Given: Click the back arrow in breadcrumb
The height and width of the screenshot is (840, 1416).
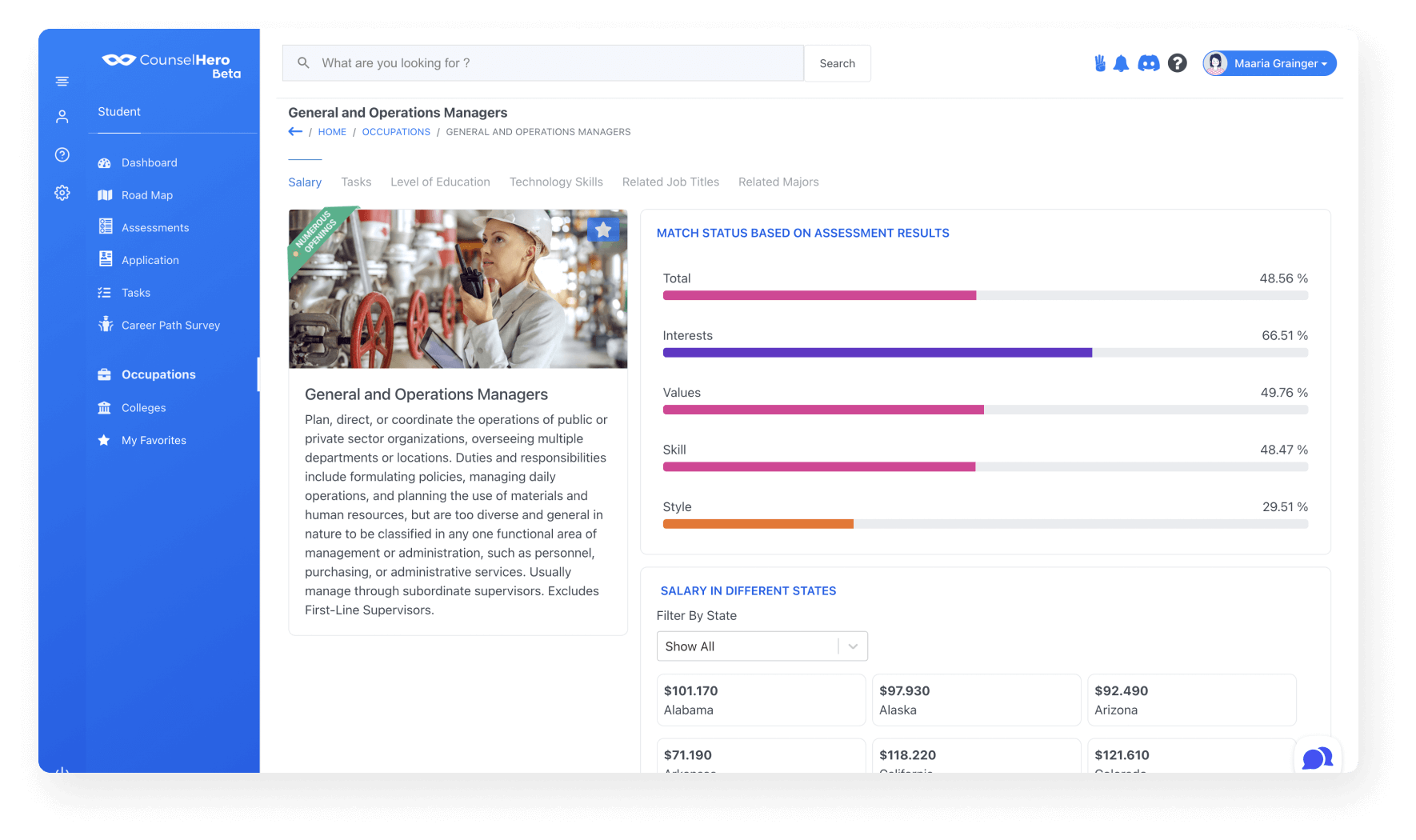Looking at the screenshot, I should 295,132.
